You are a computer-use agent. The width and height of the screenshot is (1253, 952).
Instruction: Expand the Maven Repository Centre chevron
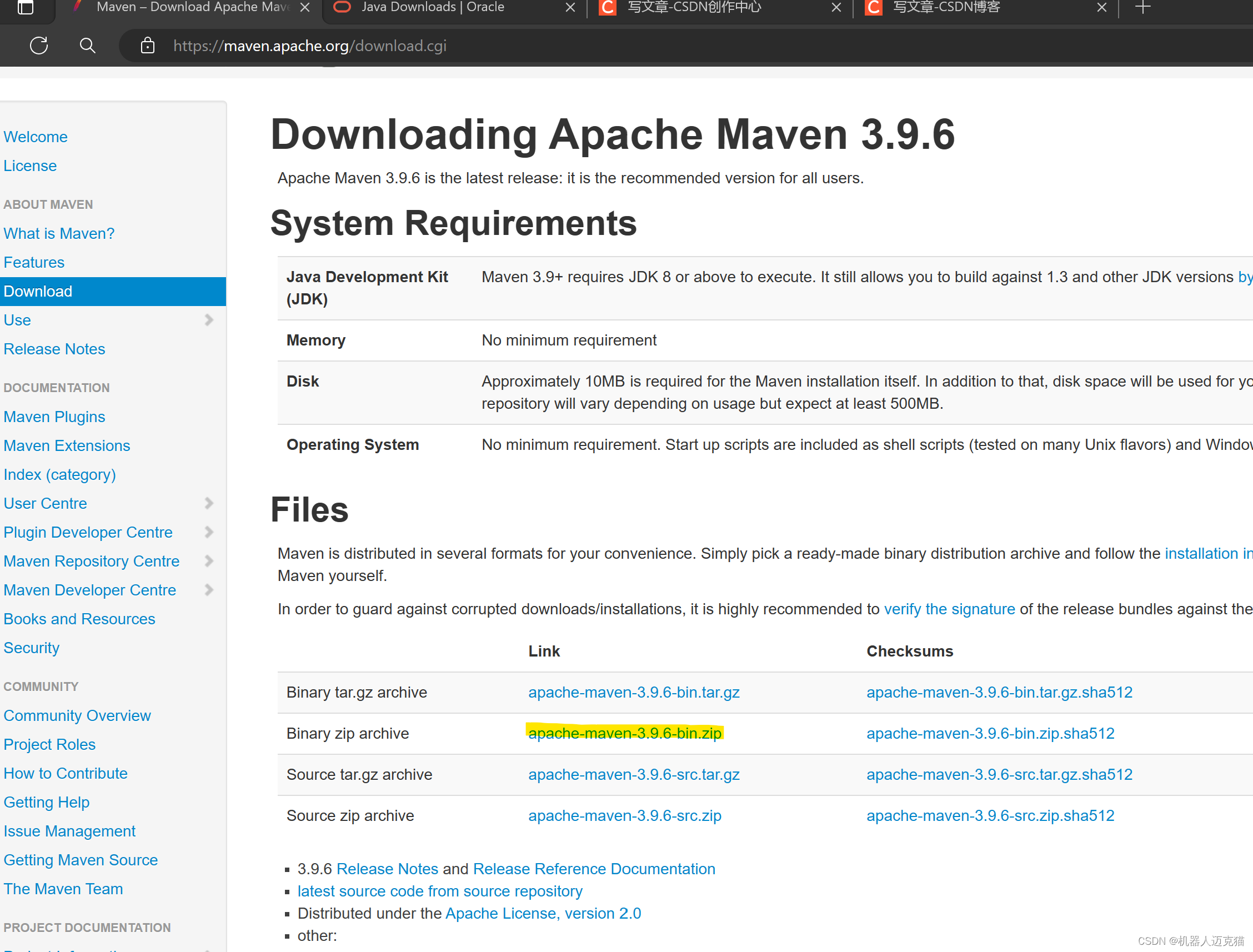(x=208, y=561)
